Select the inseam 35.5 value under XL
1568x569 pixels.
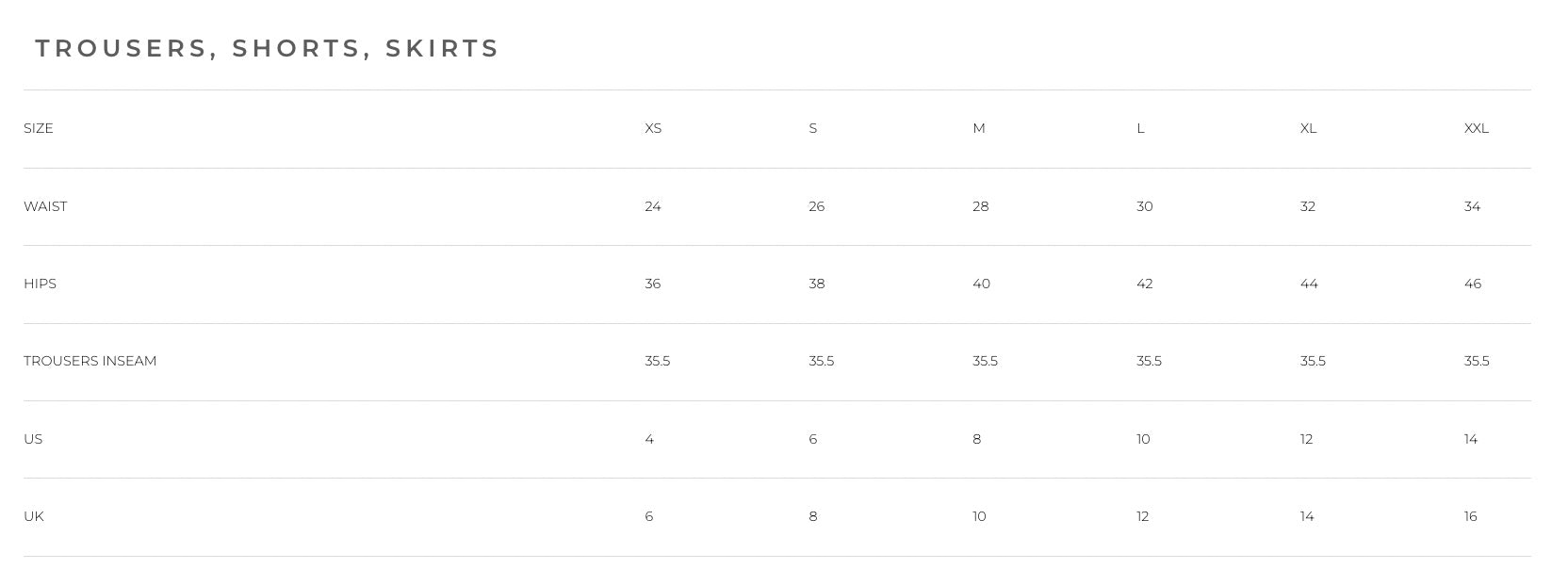click(1313, 361)
